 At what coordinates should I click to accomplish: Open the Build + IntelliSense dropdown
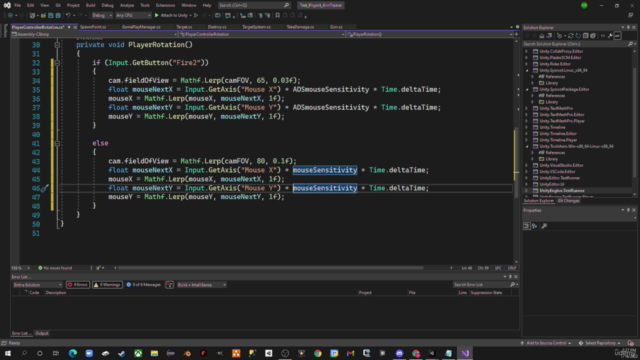[201, 285]
